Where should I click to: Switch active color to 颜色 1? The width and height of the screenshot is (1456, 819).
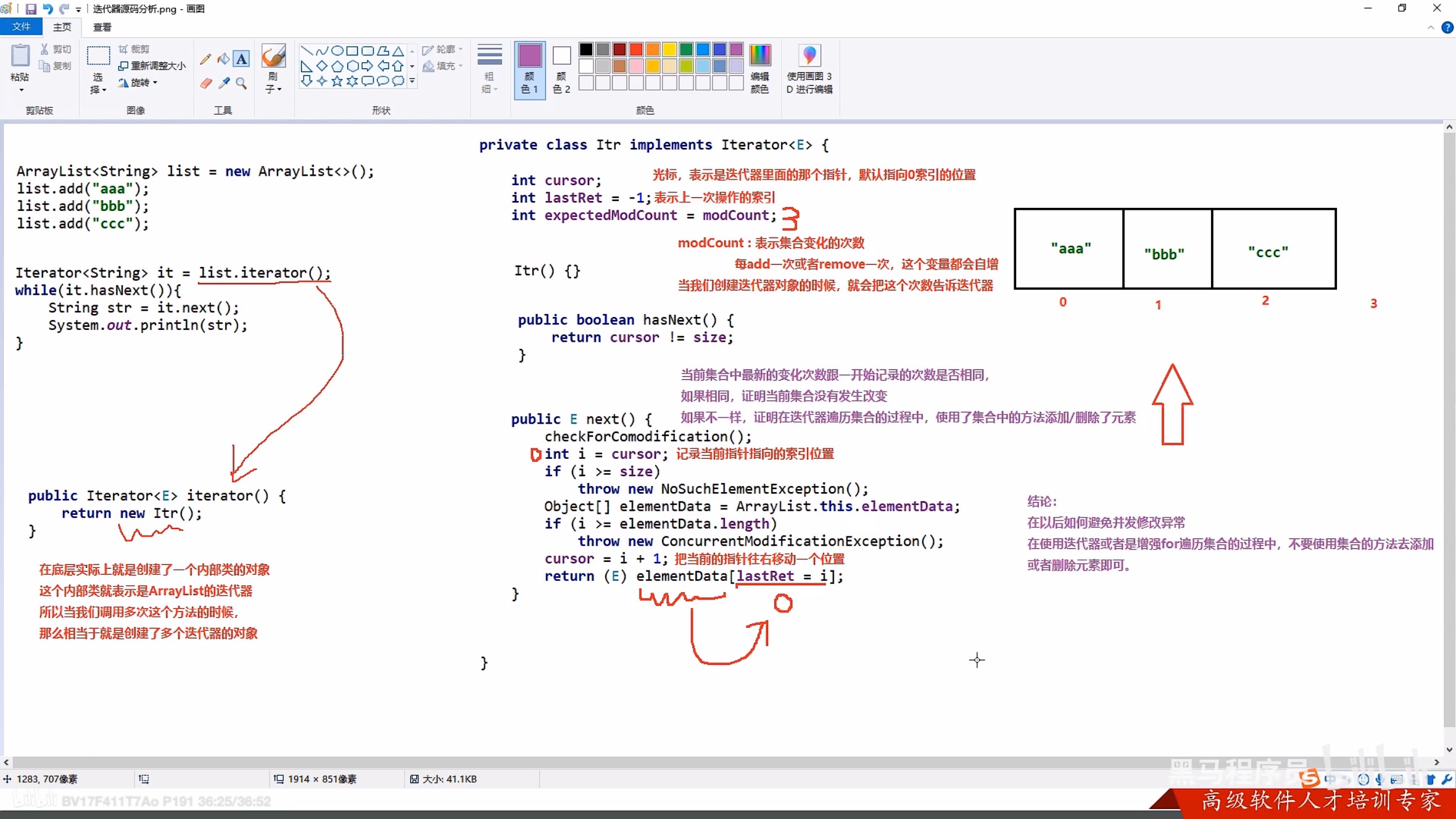[x=529, y=68]
